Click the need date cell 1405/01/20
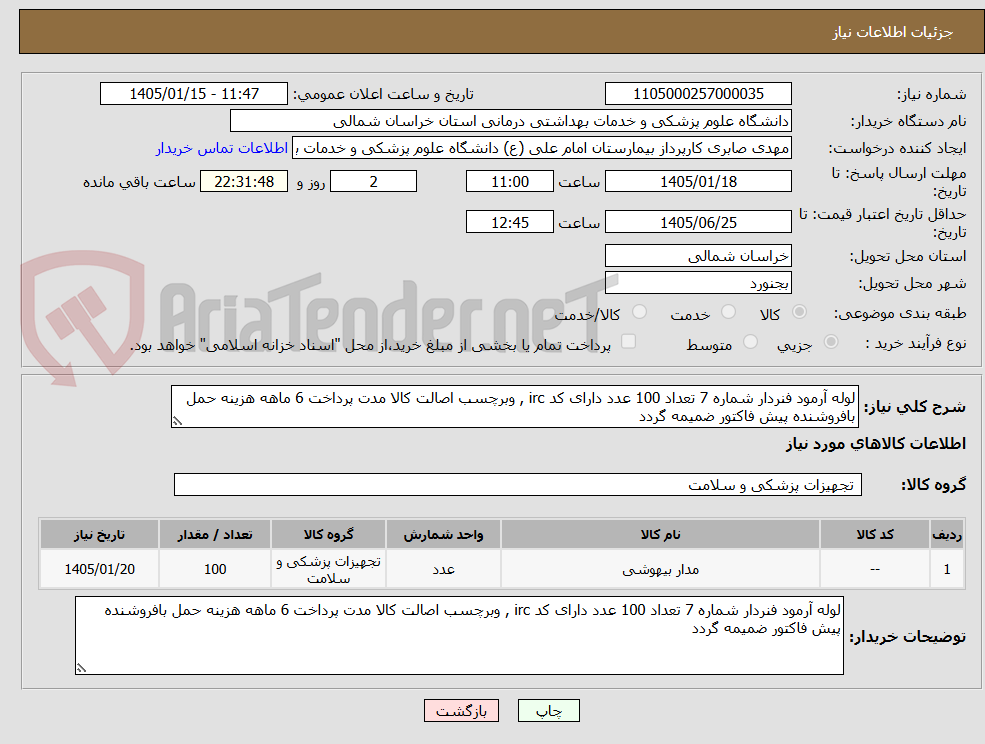 [99, 569]
